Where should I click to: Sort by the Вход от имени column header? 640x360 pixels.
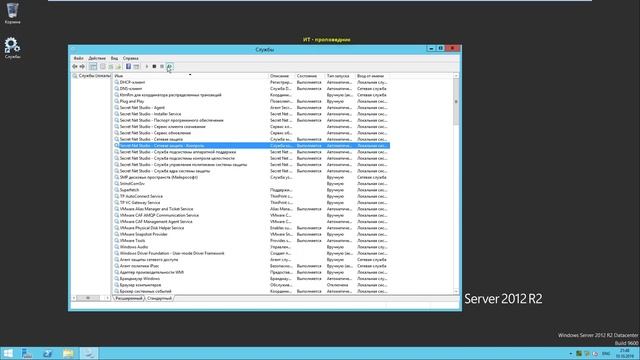pos(372,76)
